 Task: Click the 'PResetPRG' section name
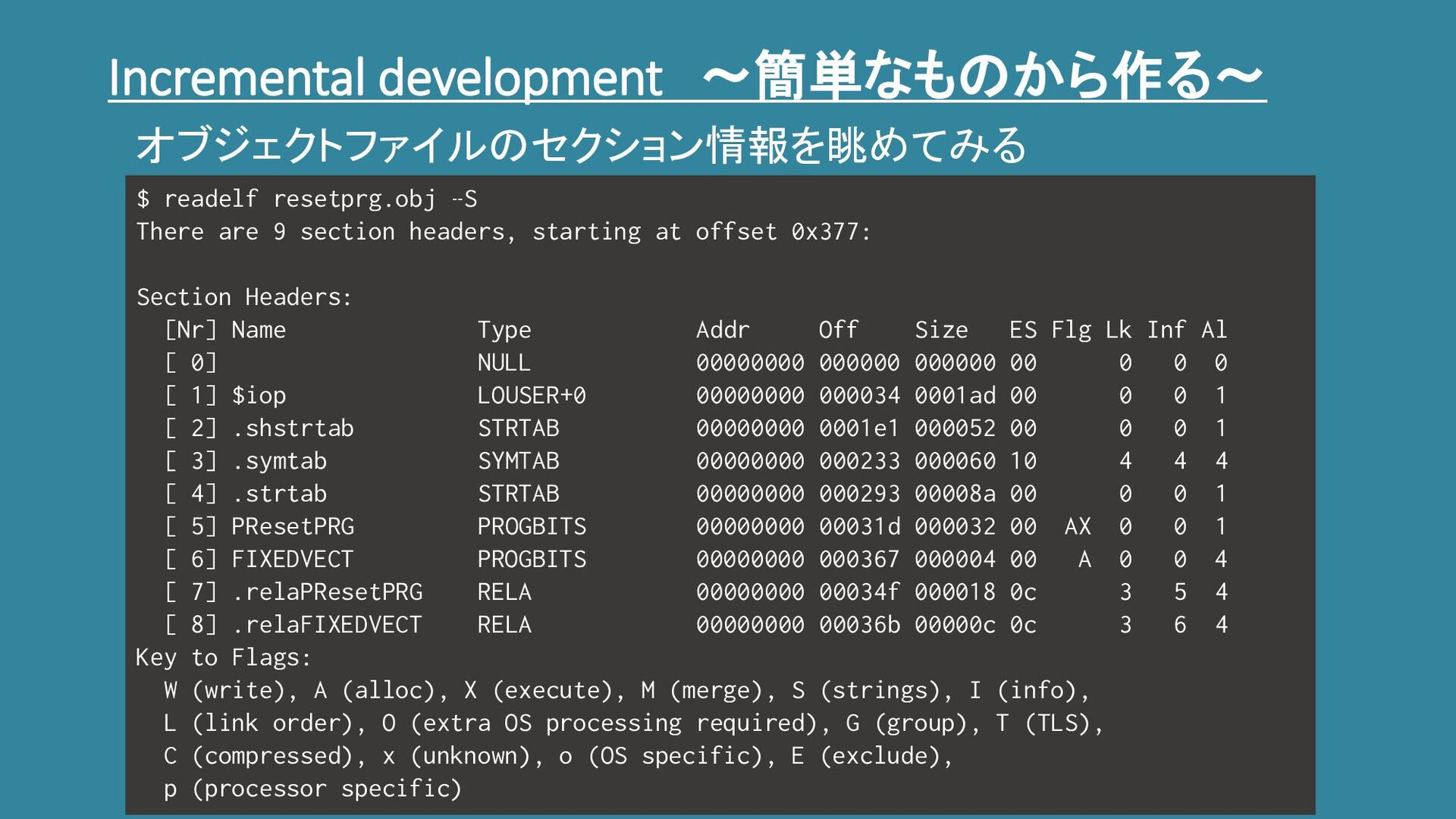(x=293, y=526)
